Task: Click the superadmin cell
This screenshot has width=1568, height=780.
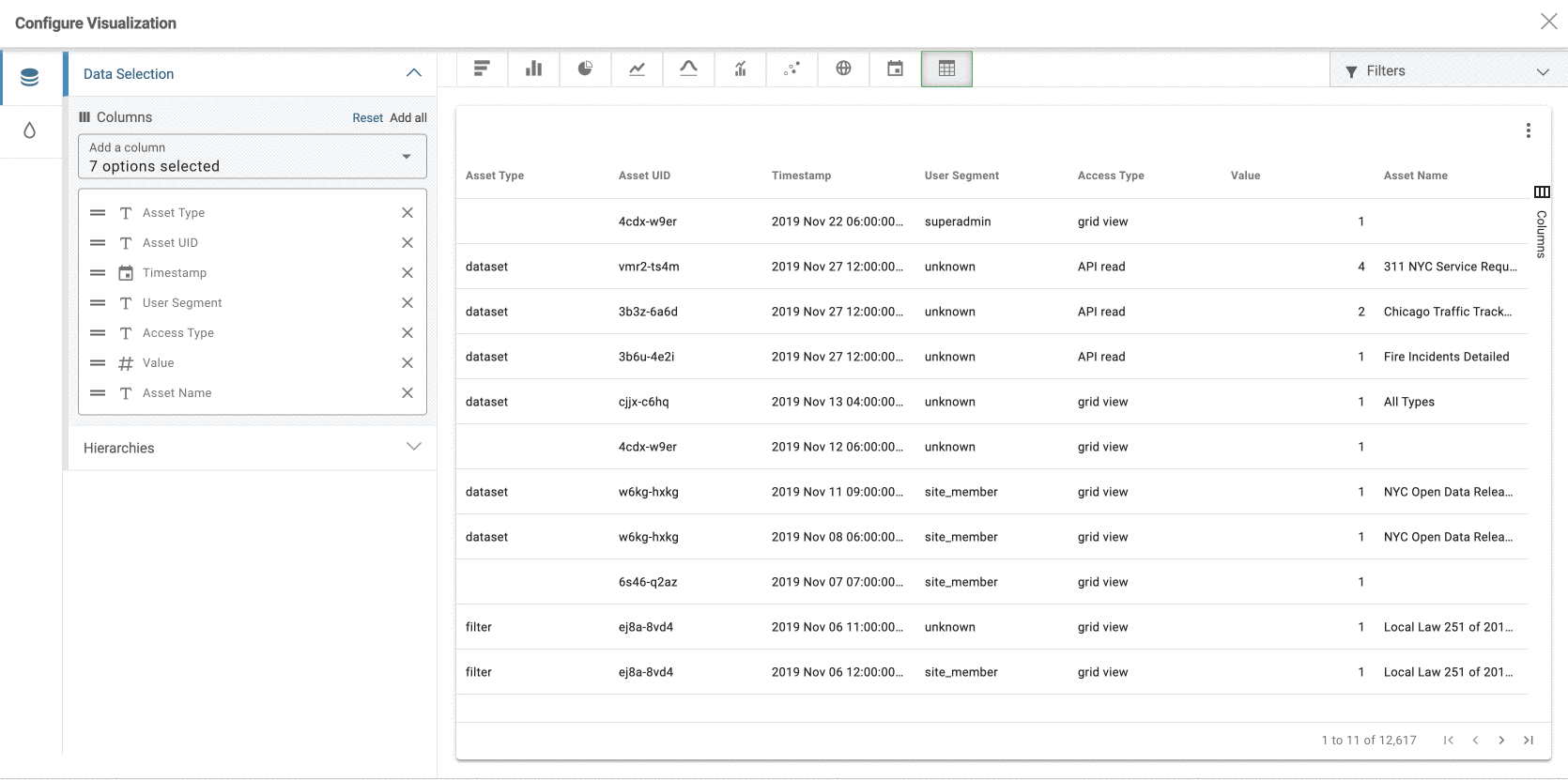Action: (x=958, y=222)
